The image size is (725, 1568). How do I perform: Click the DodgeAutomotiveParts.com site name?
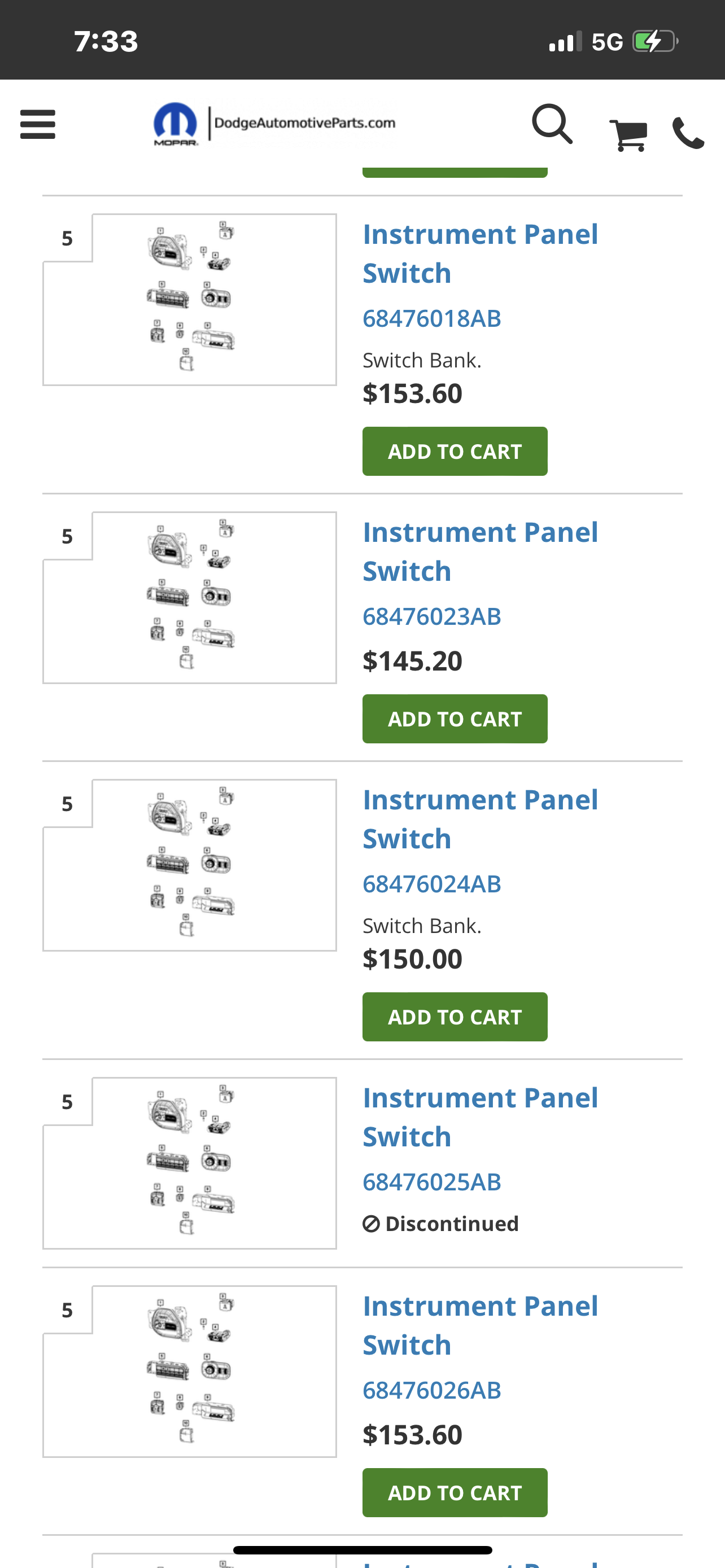click(x=304, y=123)
